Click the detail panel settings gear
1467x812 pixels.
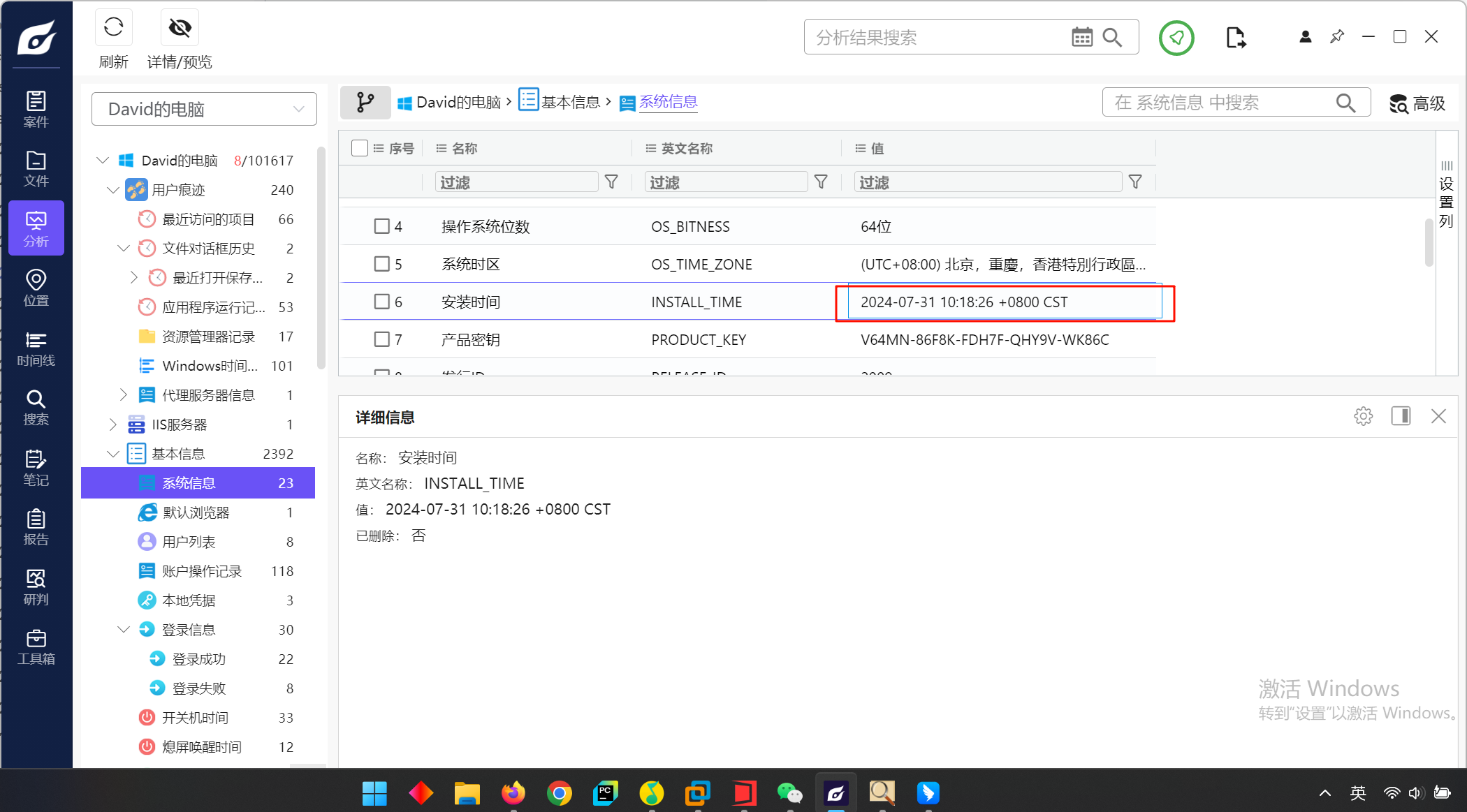[x=1363, y=417]
